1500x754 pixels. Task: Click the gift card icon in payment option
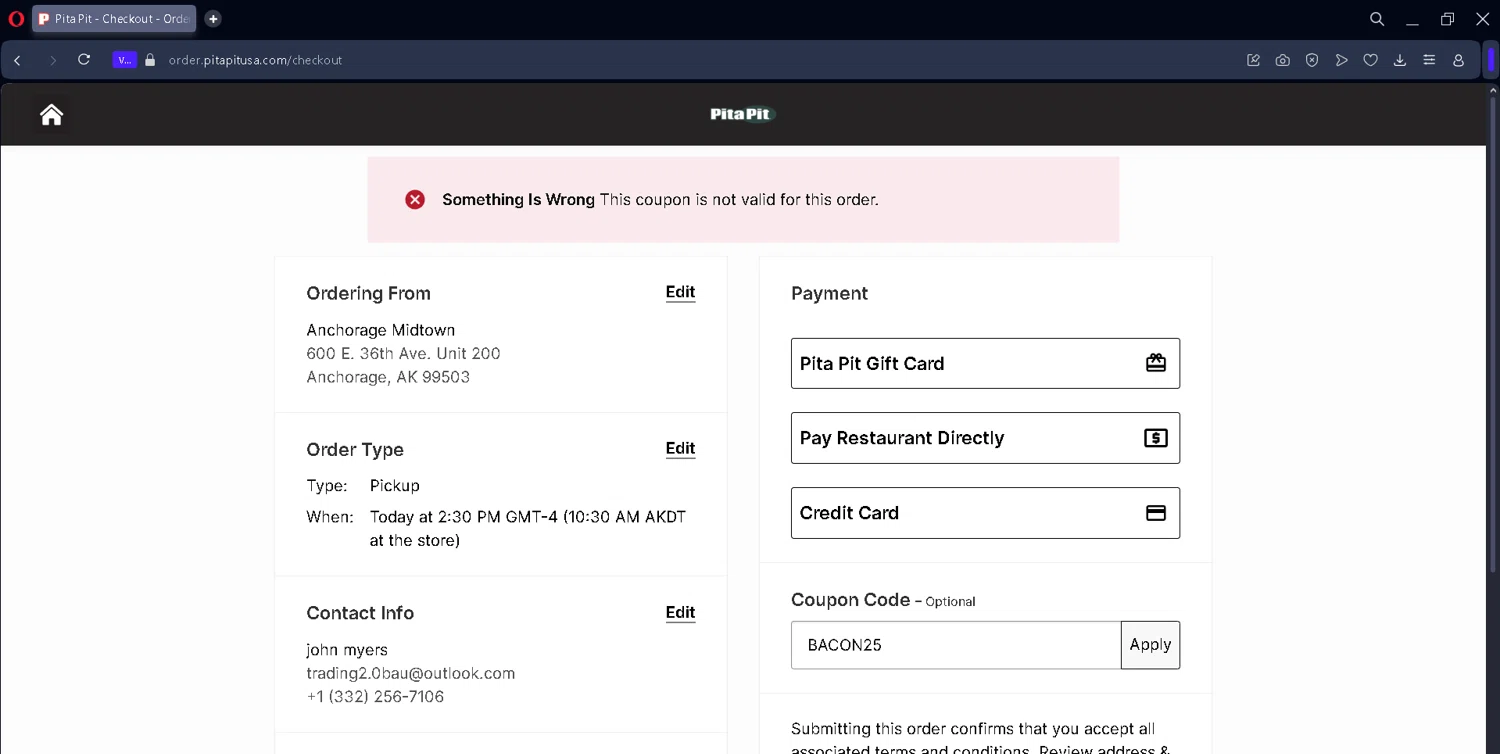1156,363
